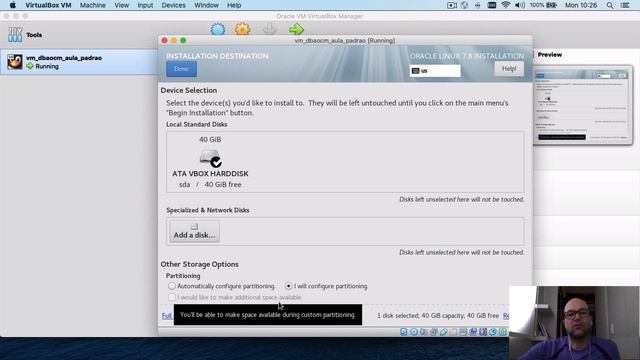Open the Tools icon in VirtualBox Manager

point(15,35)
